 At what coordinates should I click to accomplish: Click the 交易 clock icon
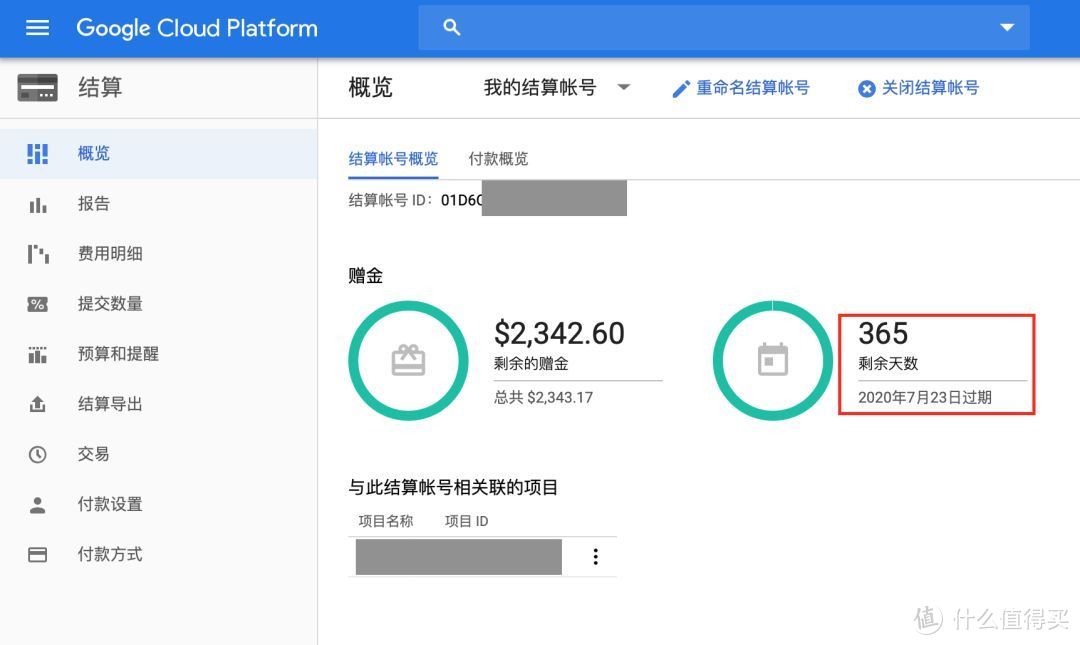point(37,454)
